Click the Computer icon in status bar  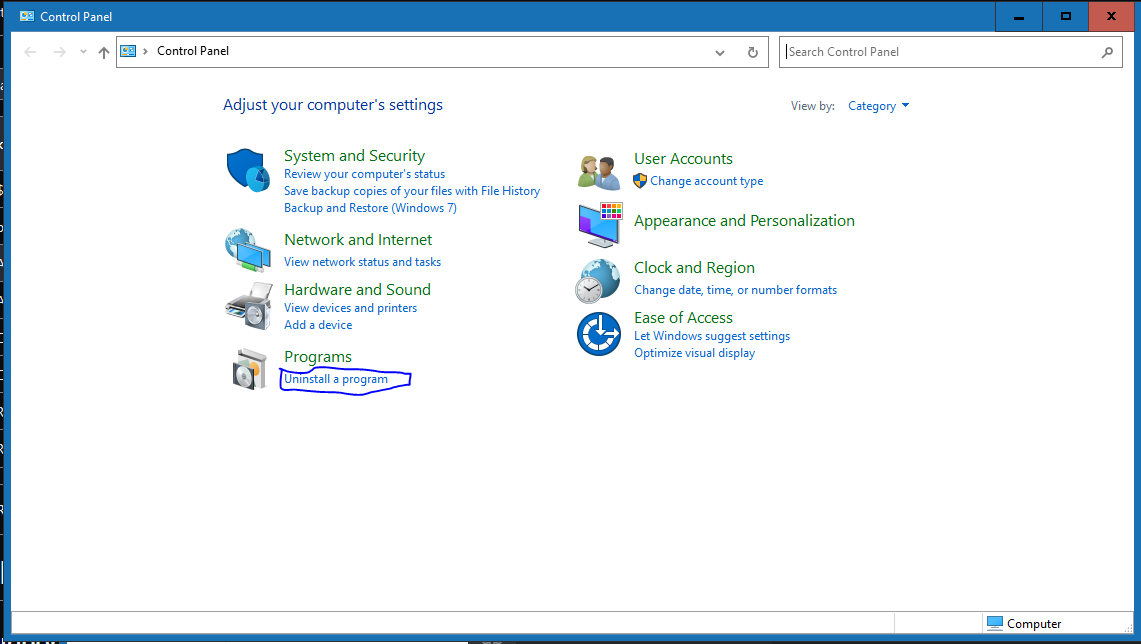pos(995,623)
